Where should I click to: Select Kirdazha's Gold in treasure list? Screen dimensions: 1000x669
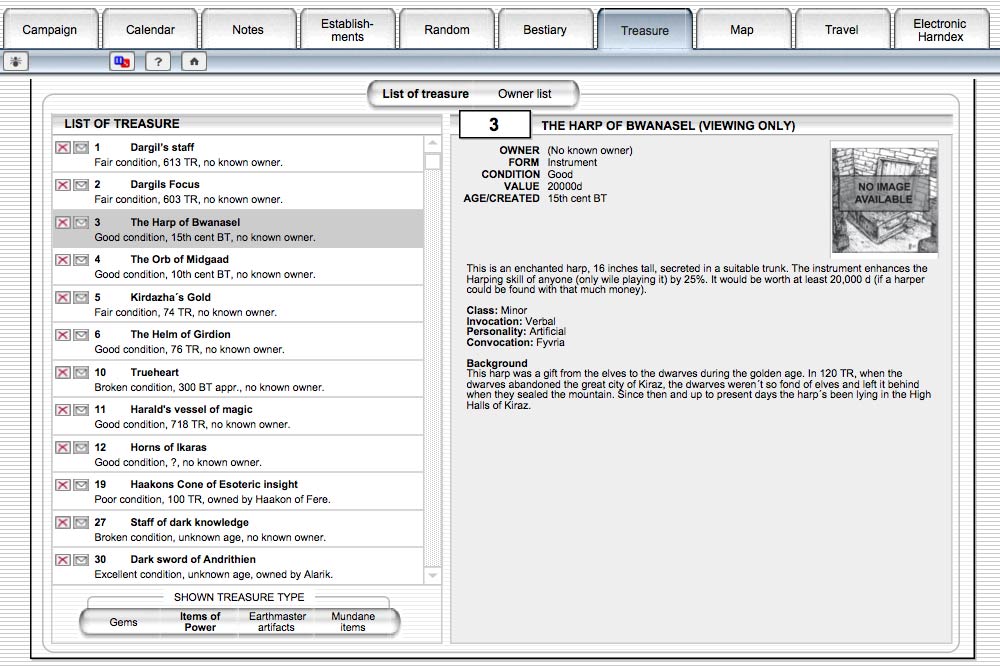[x=170, y=297]
